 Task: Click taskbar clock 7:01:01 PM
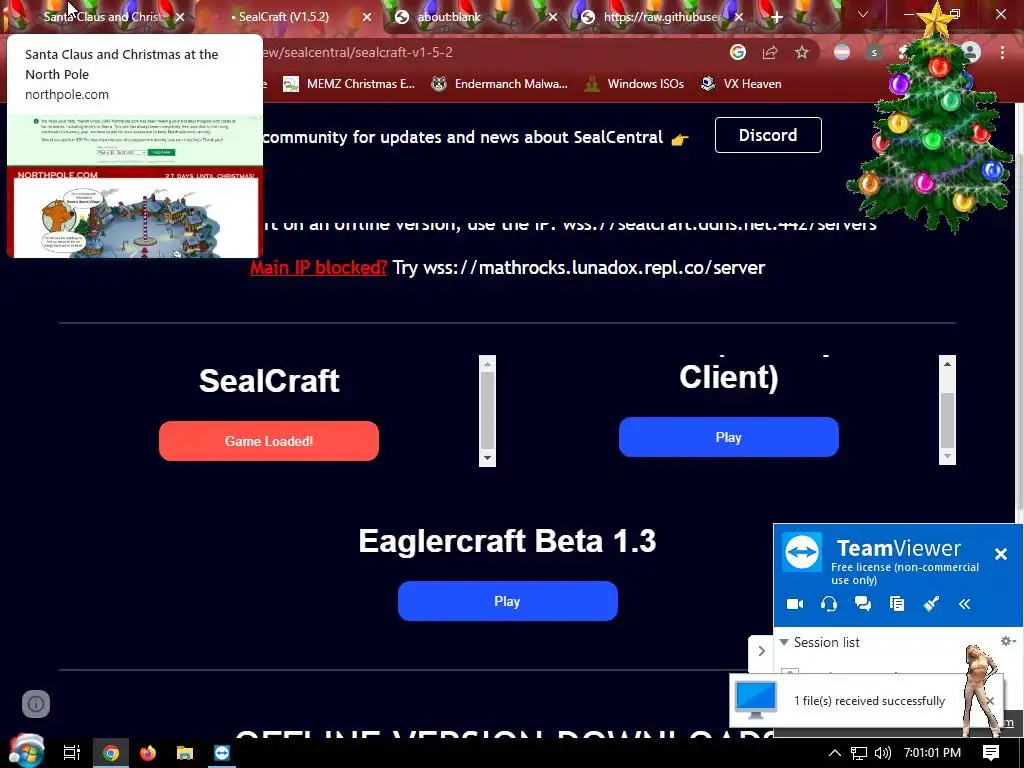click(x=932, y=753)
